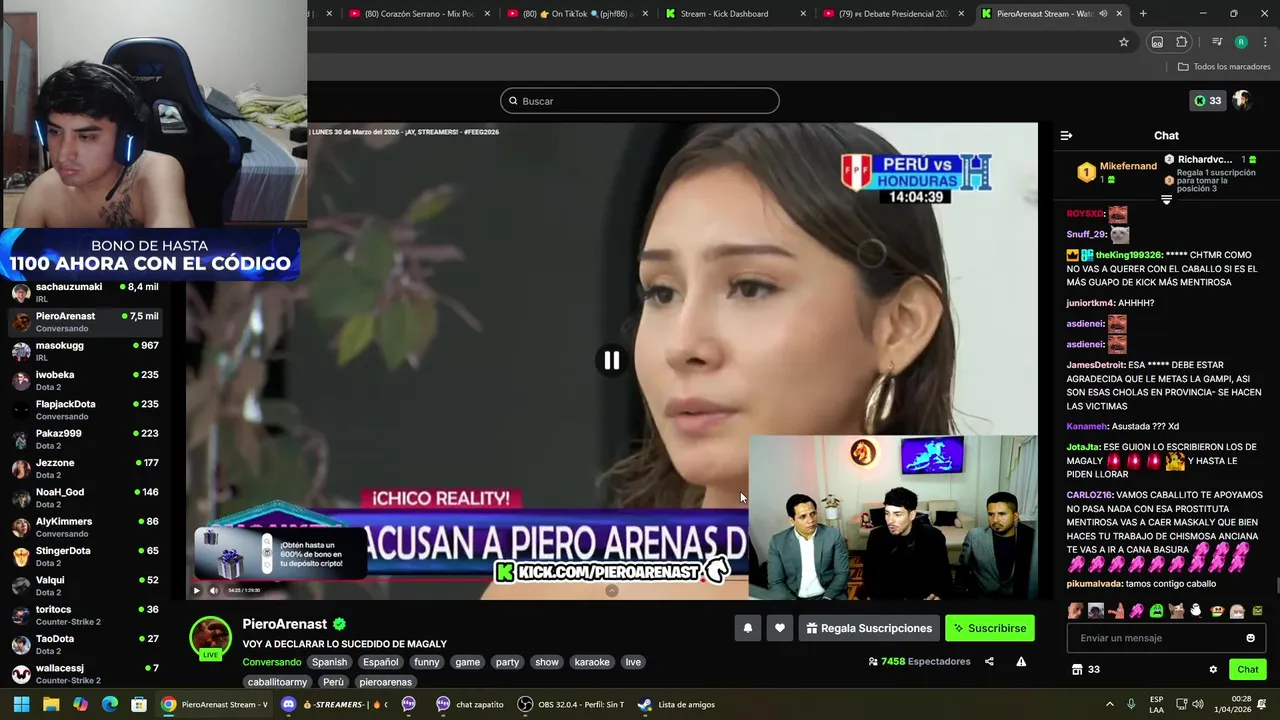Viewport: 1280px width, 720px height.
Task: Open Chrome three-dot menu
Action: click(1265, 42)
